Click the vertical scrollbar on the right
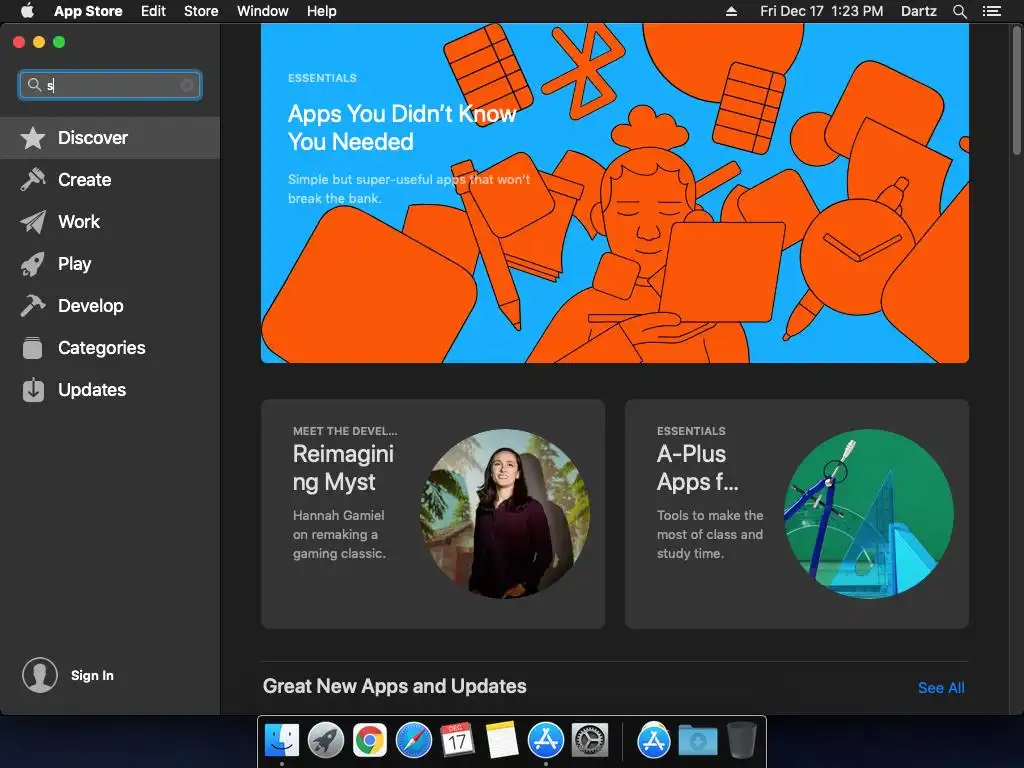 point(1016,91)
